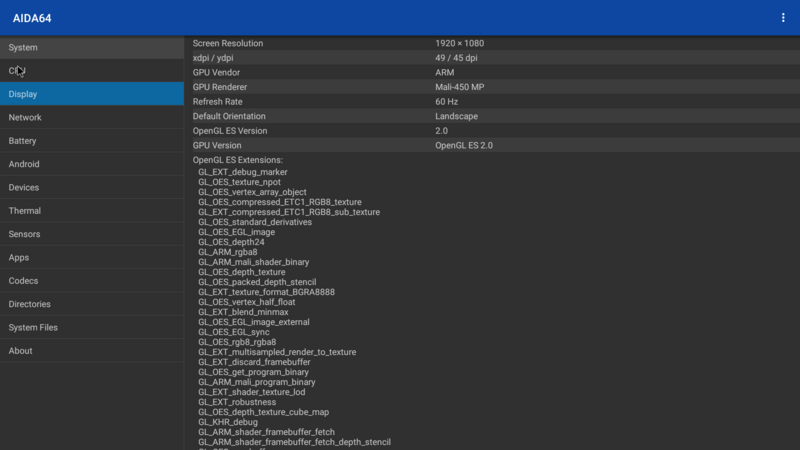Open the Network category
This screenshot has width=800, height=450.
92,117
